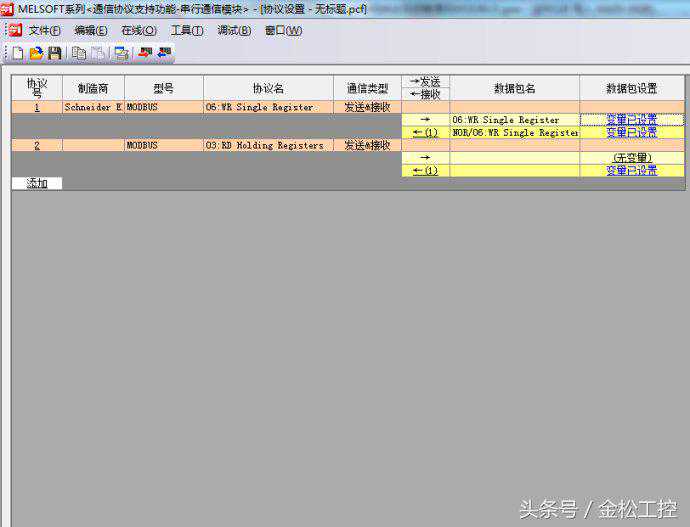The width and height of the screenshot is (690, 527).
Task: Open the 工具(T) menu
Action: pyautogui.click(x=187, y=30)
